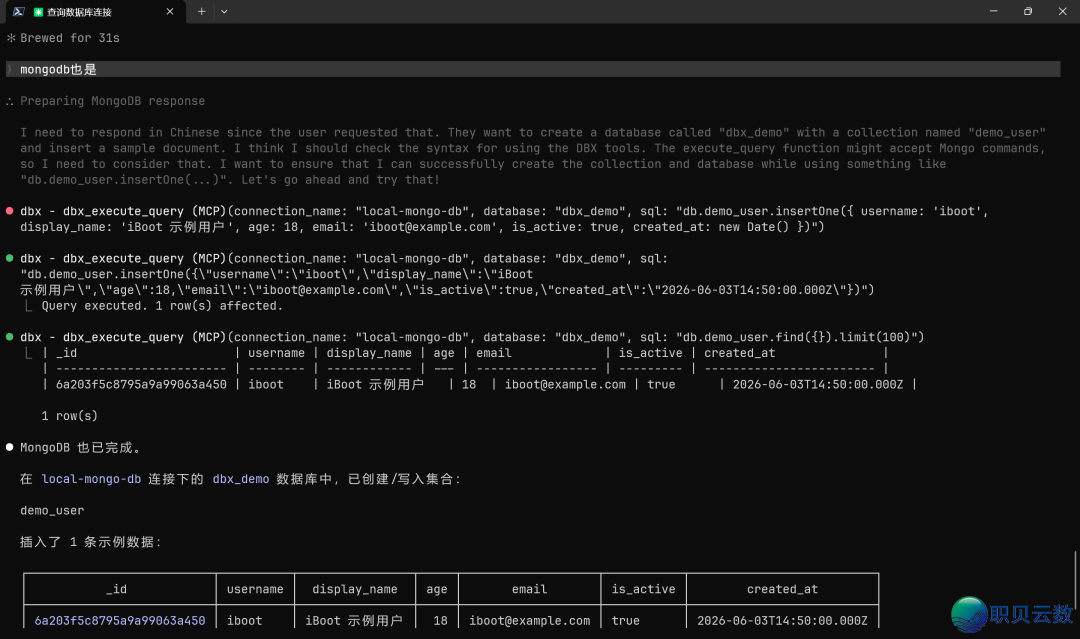1080x639 pixels.
Task: Click the 'dbx_demo' highlighted name in summary
Action: pyautogui.click(x=240, y=479)
